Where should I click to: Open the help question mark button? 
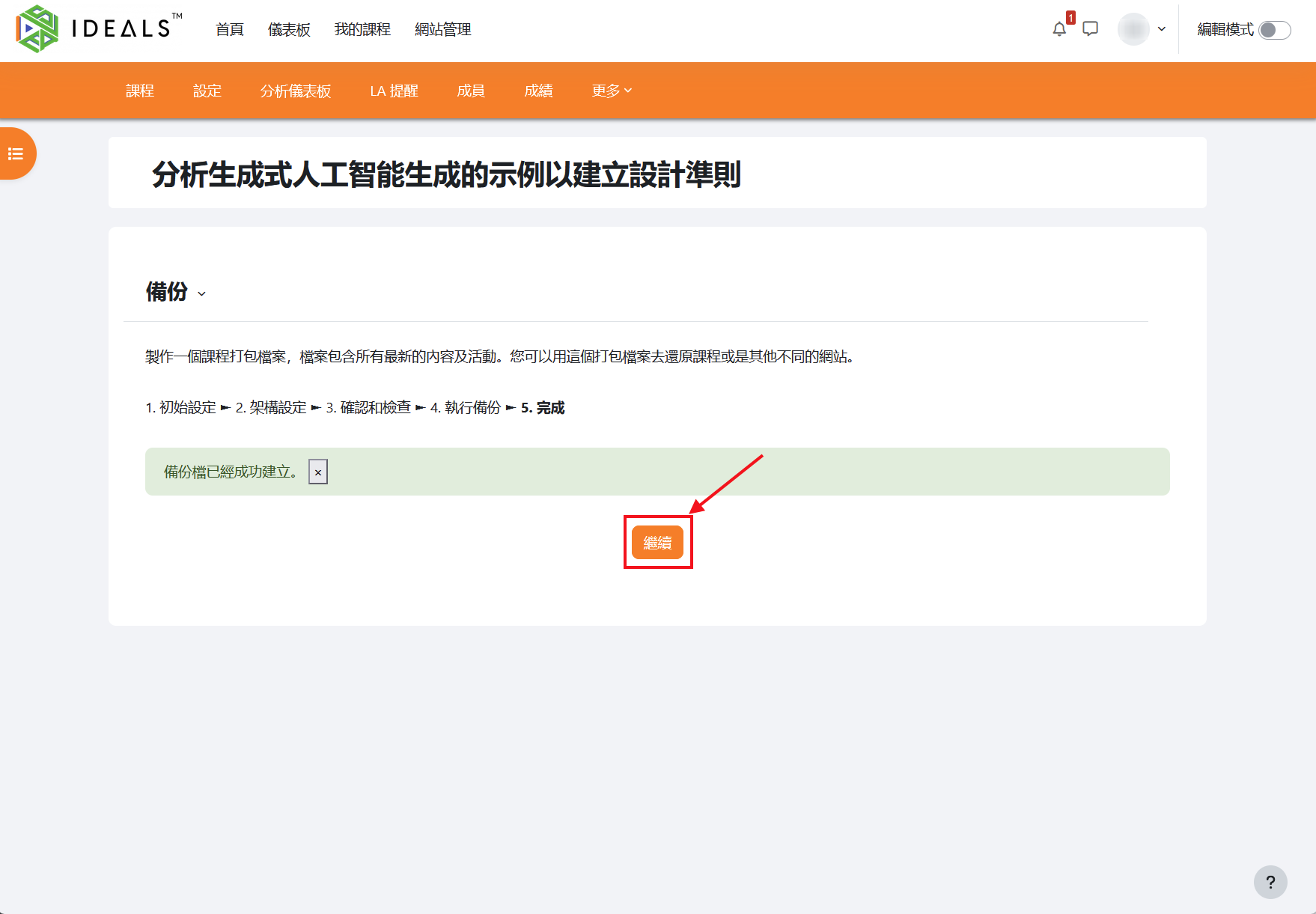(1270, 883)
